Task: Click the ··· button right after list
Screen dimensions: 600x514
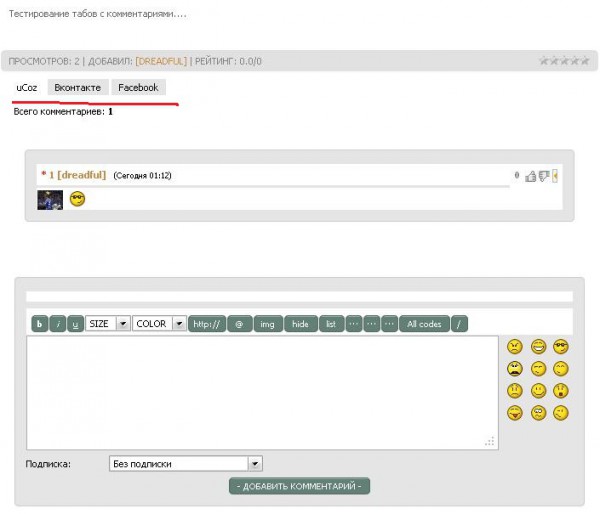Action: click(x=354, y=324)
